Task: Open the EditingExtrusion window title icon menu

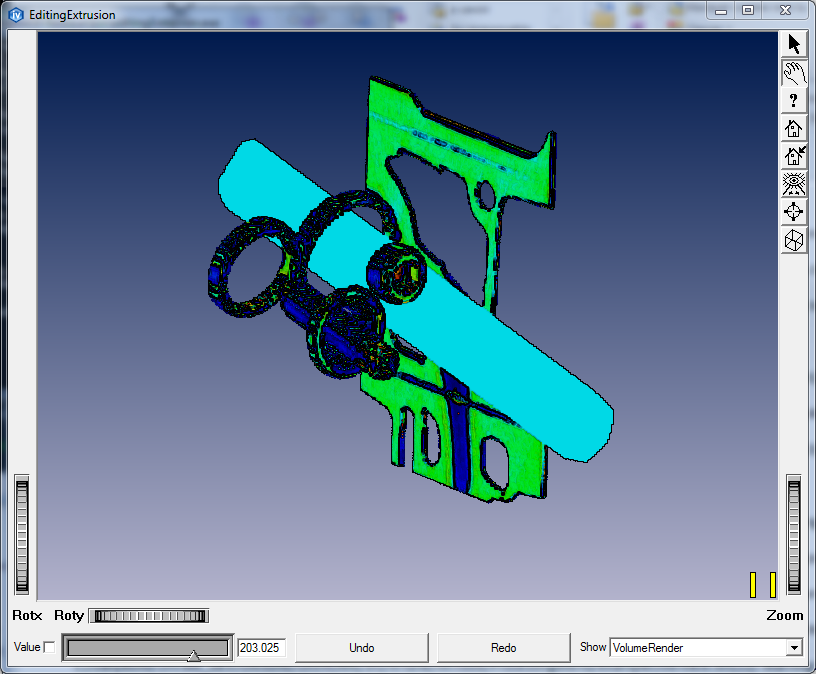Action: [15, 15]
